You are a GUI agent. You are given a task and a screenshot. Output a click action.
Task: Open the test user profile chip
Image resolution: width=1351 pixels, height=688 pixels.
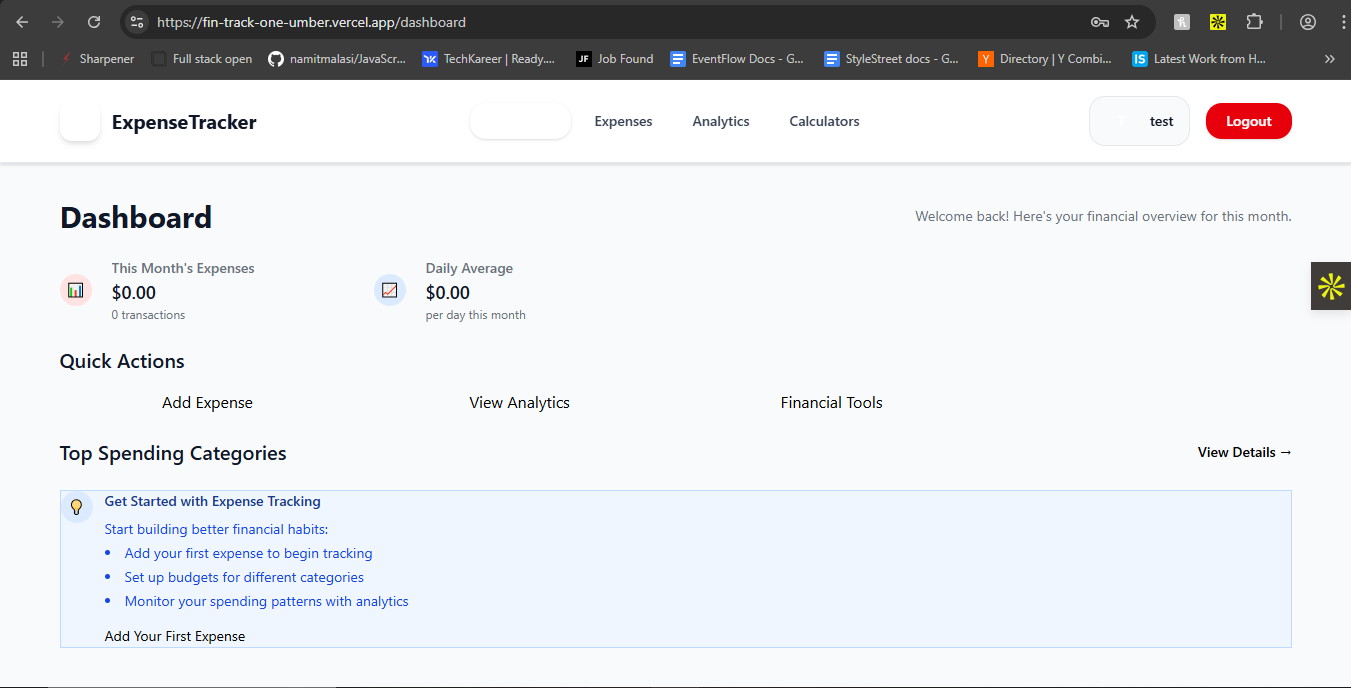point(1139,121)
